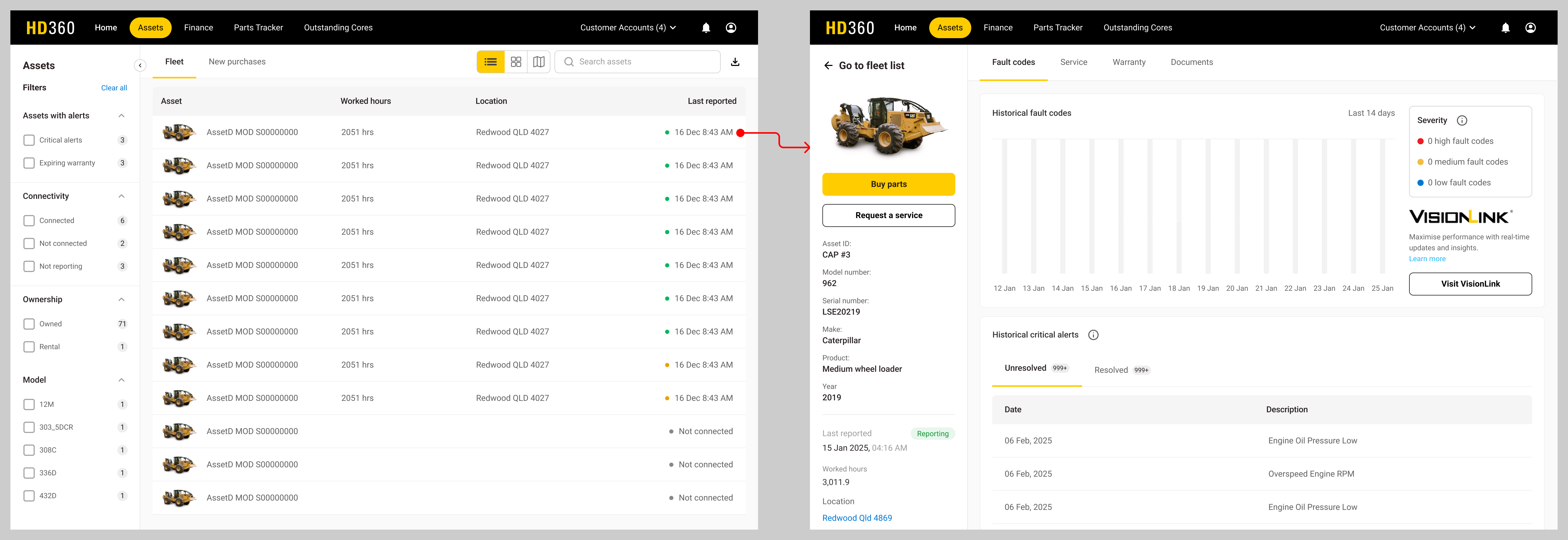The height and width of the screenshot is (540, 1568).
Task: Collapse Assets with alerts section
Action: [121, 116]
